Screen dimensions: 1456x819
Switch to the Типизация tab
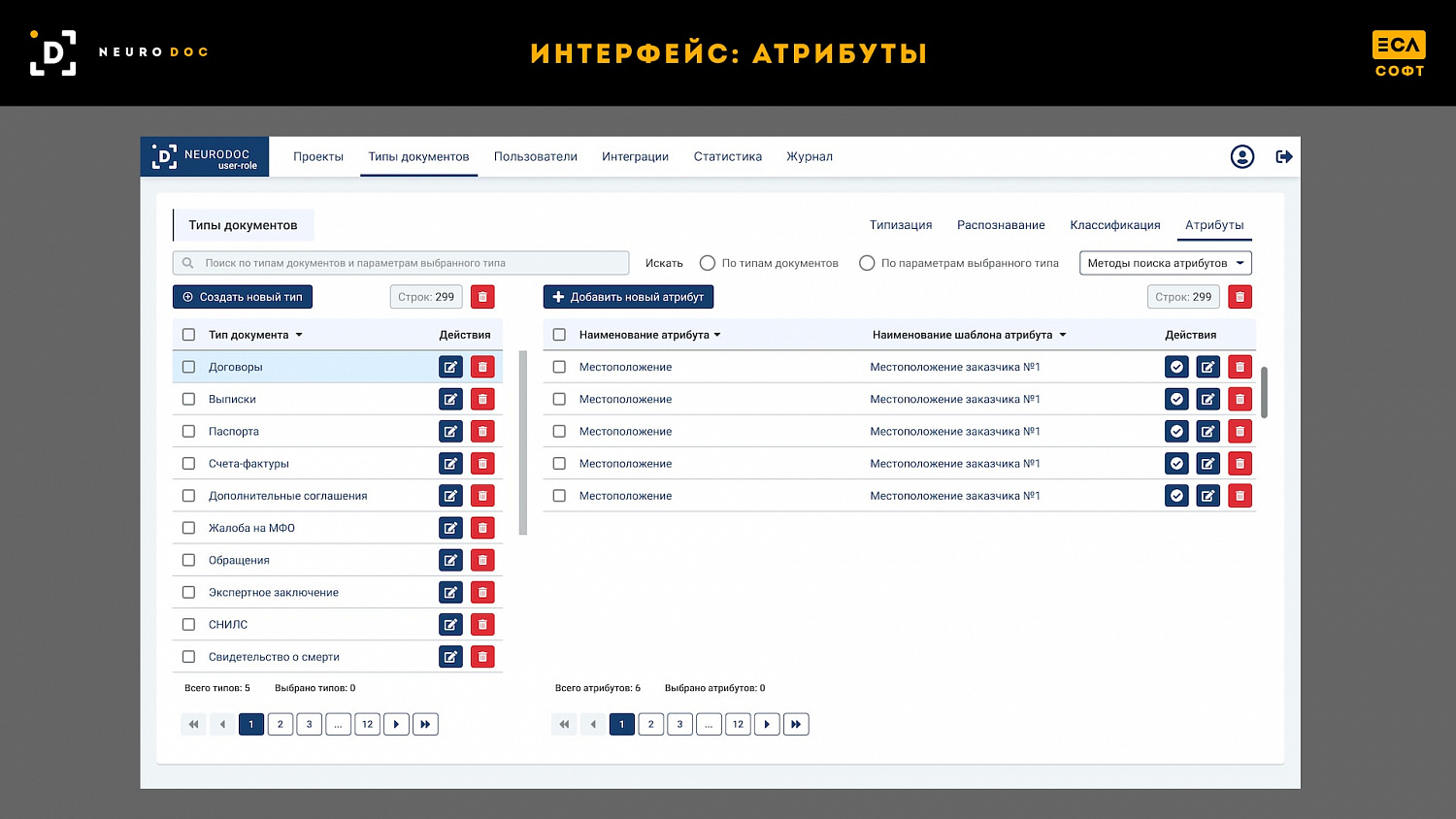(x=901, y=225)
